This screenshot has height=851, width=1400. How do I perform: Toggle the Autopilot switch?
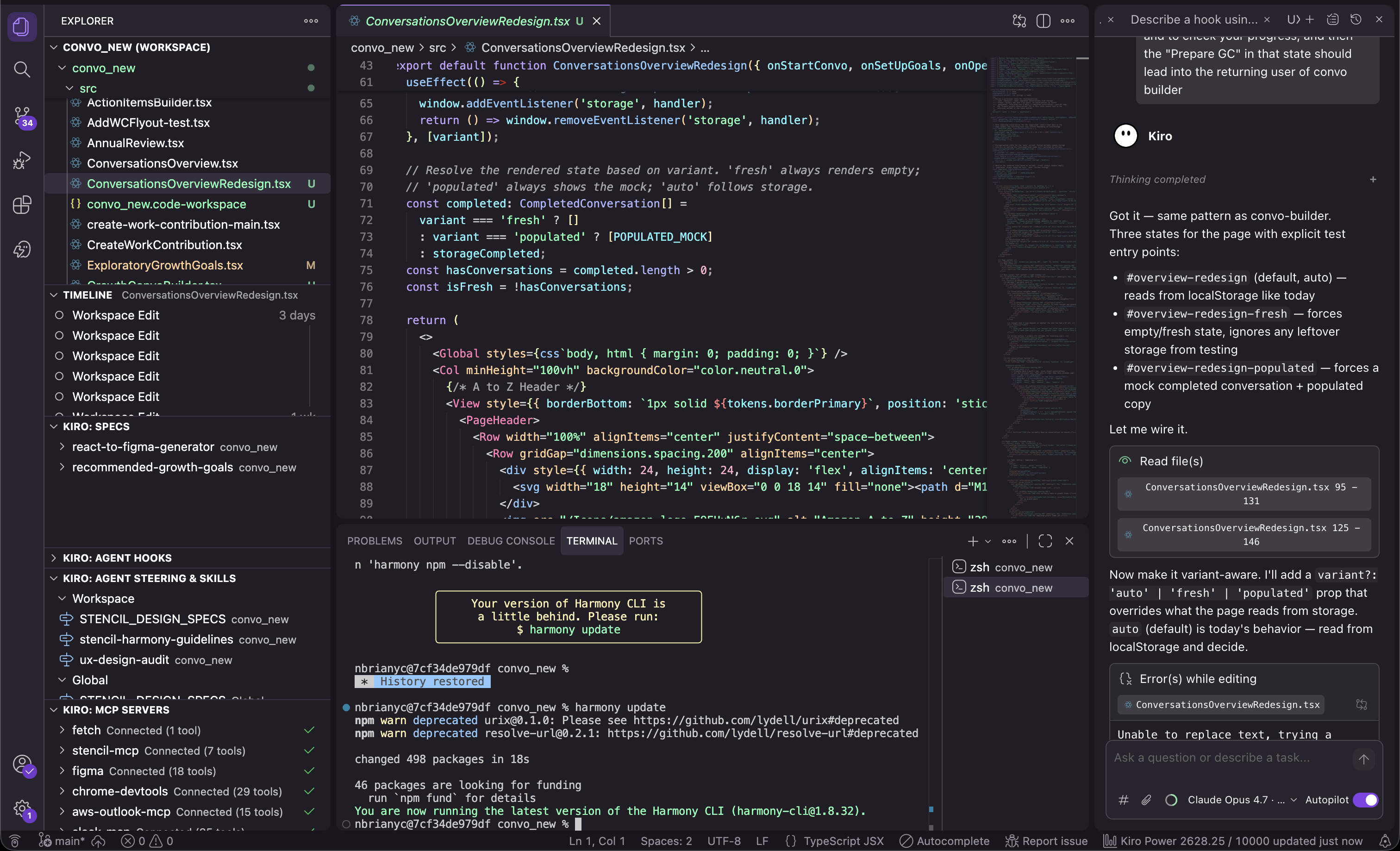pyautogui.click(x=1365, y=800)
